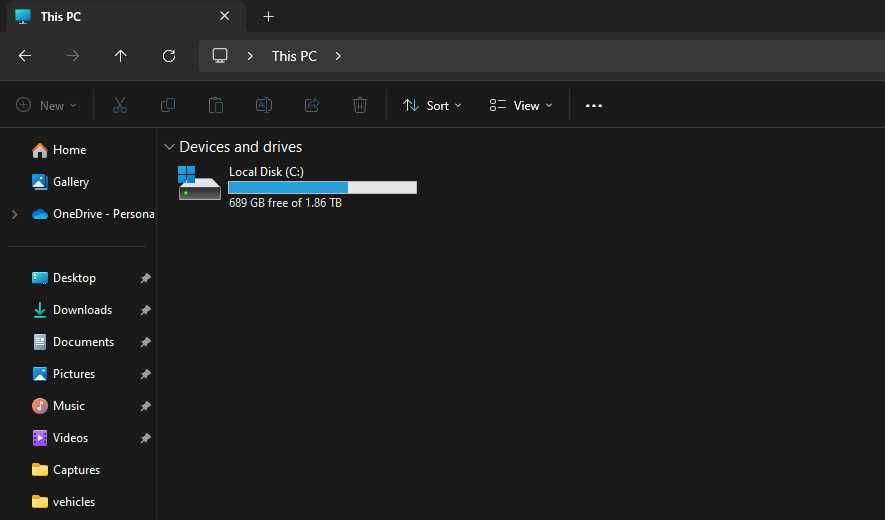Refresh the This PC view
This screenshot has height=520, width=885.
169,56
